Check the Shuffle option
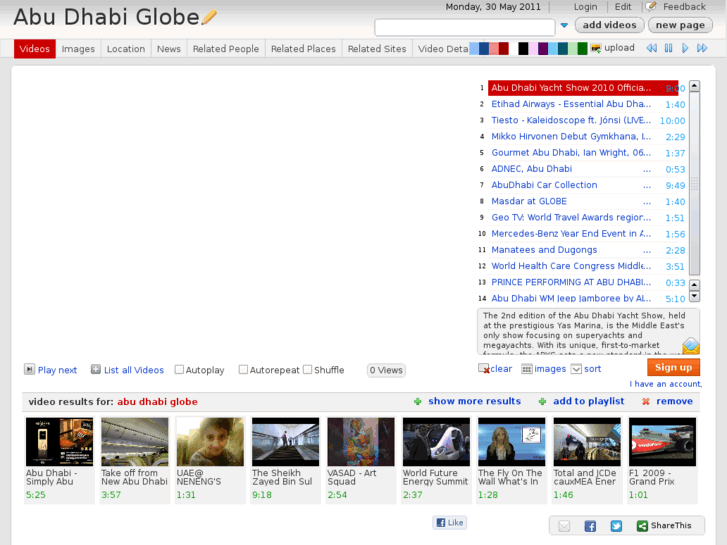The height and width of the screenshot is (545, 727). [x=307, y=370]
